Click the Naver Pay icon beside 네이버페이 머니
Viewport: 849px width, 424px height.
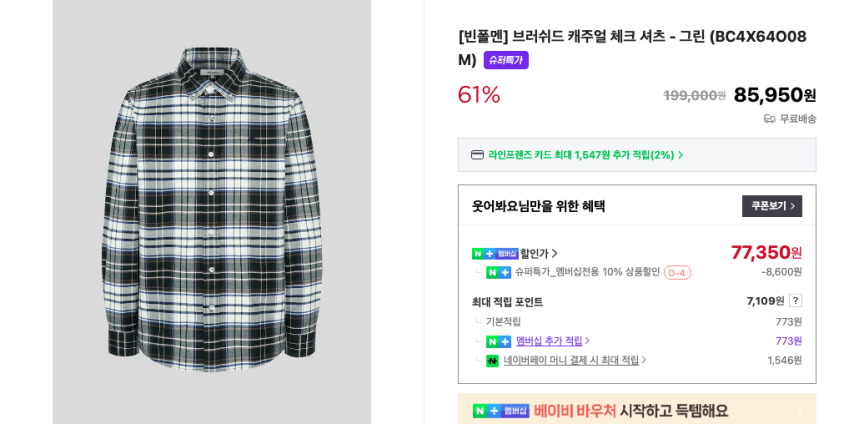[x=492, y=361]
